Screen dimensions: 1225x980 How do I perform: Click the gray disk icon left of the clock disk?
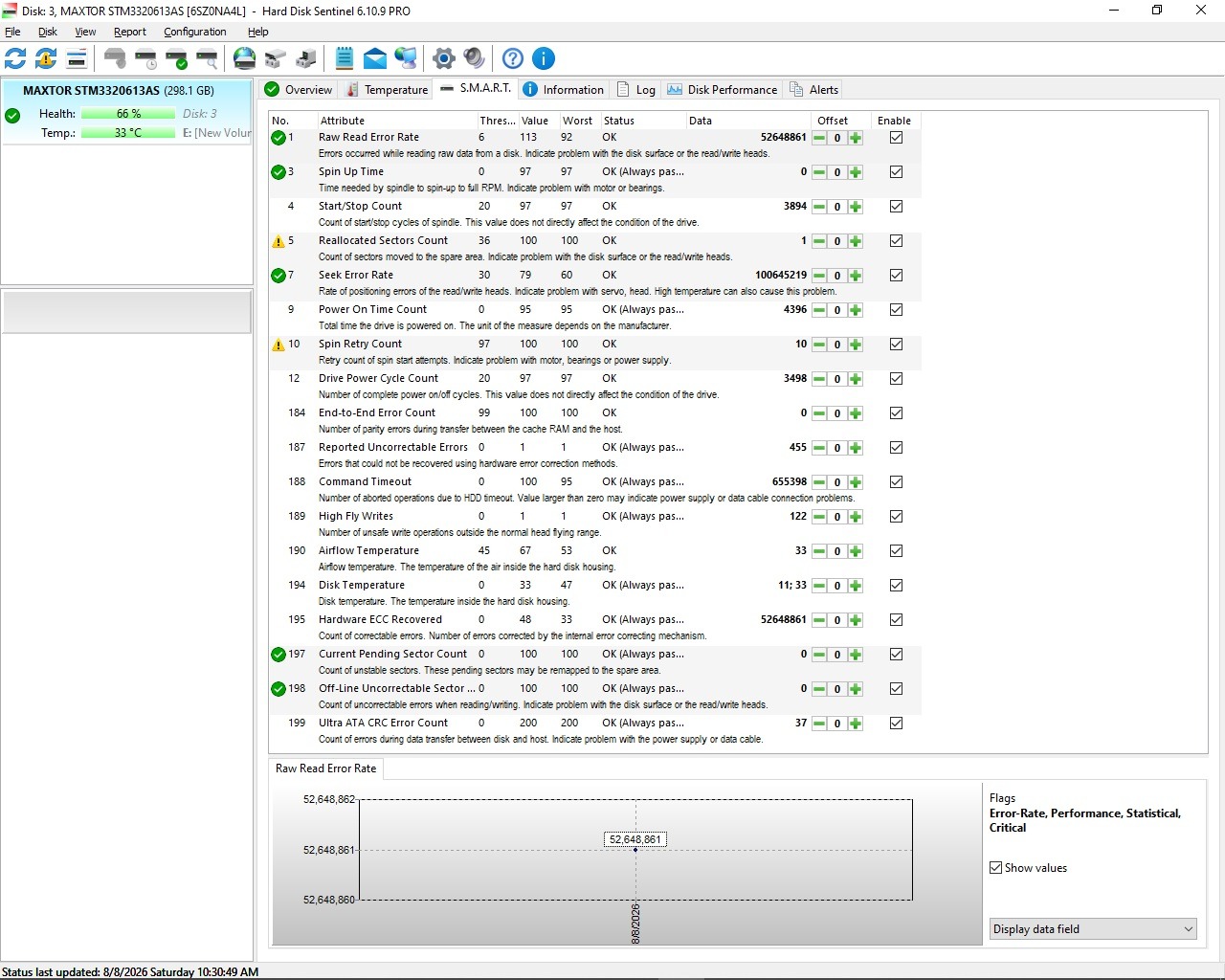pos(115,58)
